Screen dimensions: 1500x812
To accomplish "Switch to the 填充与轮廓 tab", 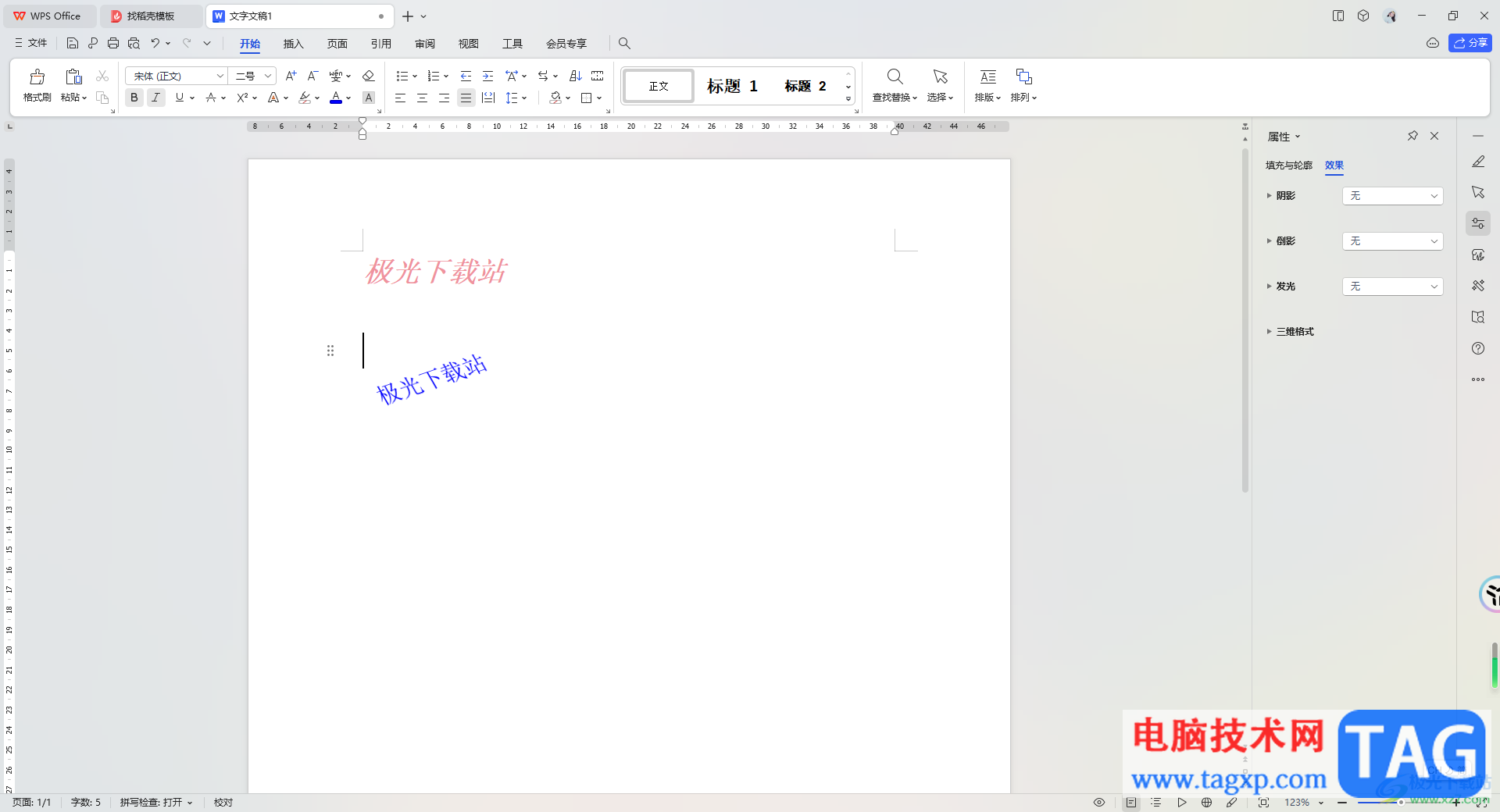I will pos(1288,166).
